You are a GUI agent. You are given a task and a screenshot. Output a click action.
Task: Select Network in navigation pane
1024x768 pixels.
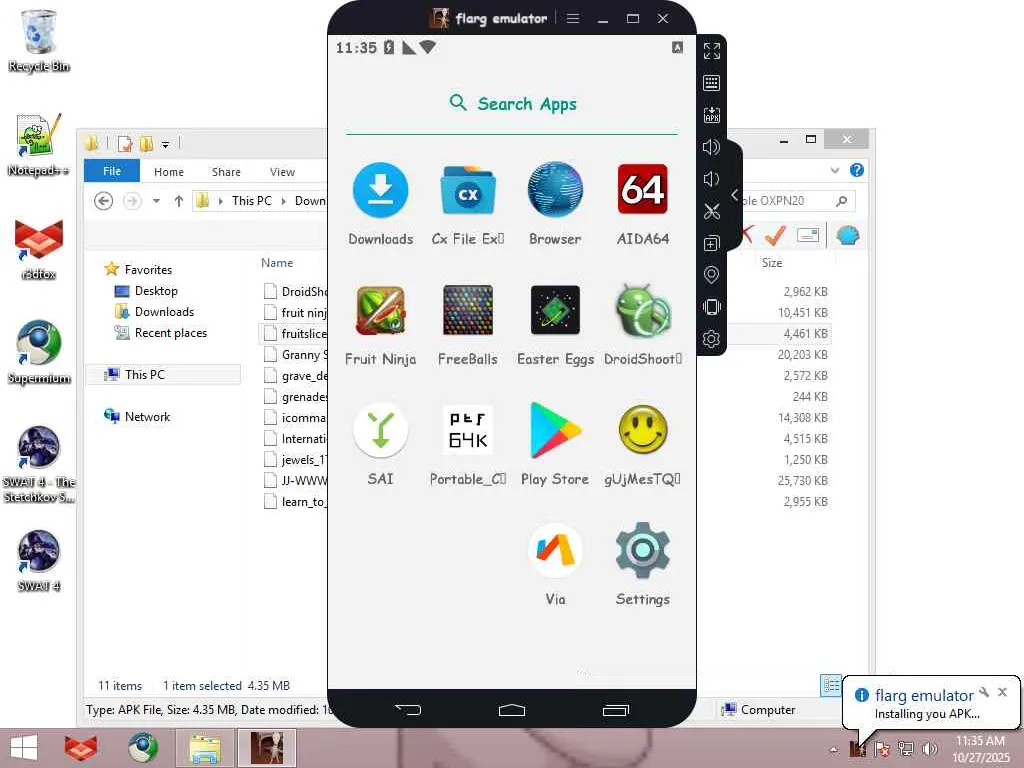tap(147, 417)
